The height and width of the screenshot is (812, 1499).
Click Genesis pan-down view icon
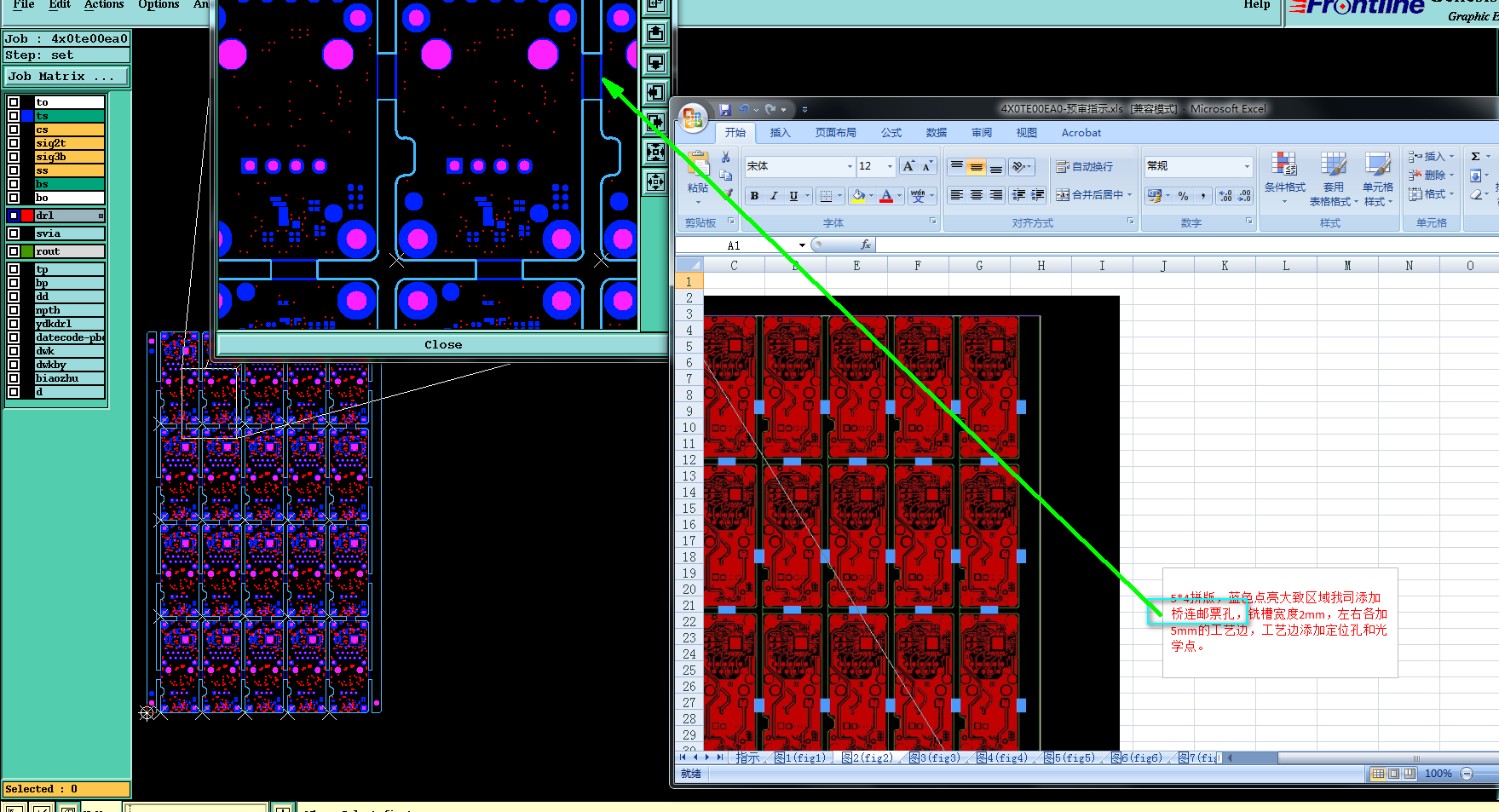point(655,63)
